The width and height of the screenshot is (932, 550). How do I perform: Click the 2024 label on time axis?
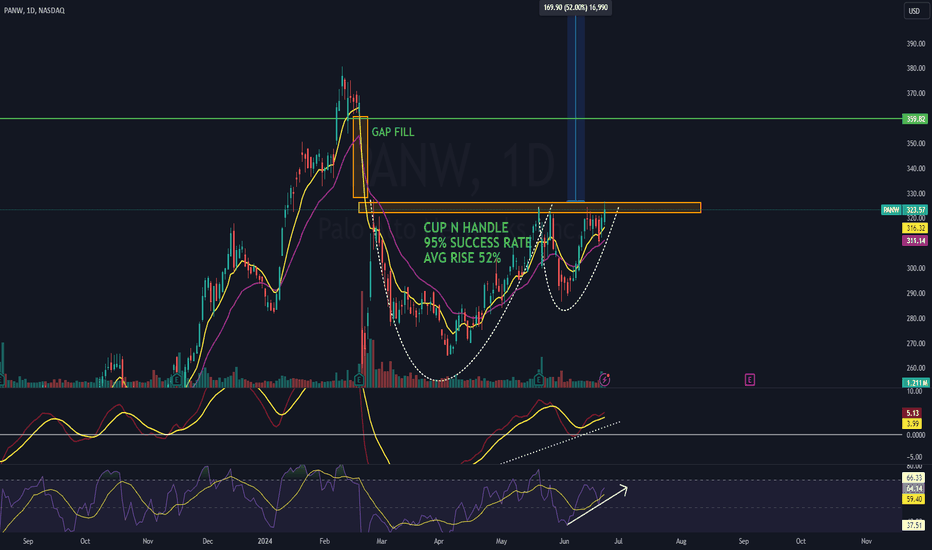[265, 541]
